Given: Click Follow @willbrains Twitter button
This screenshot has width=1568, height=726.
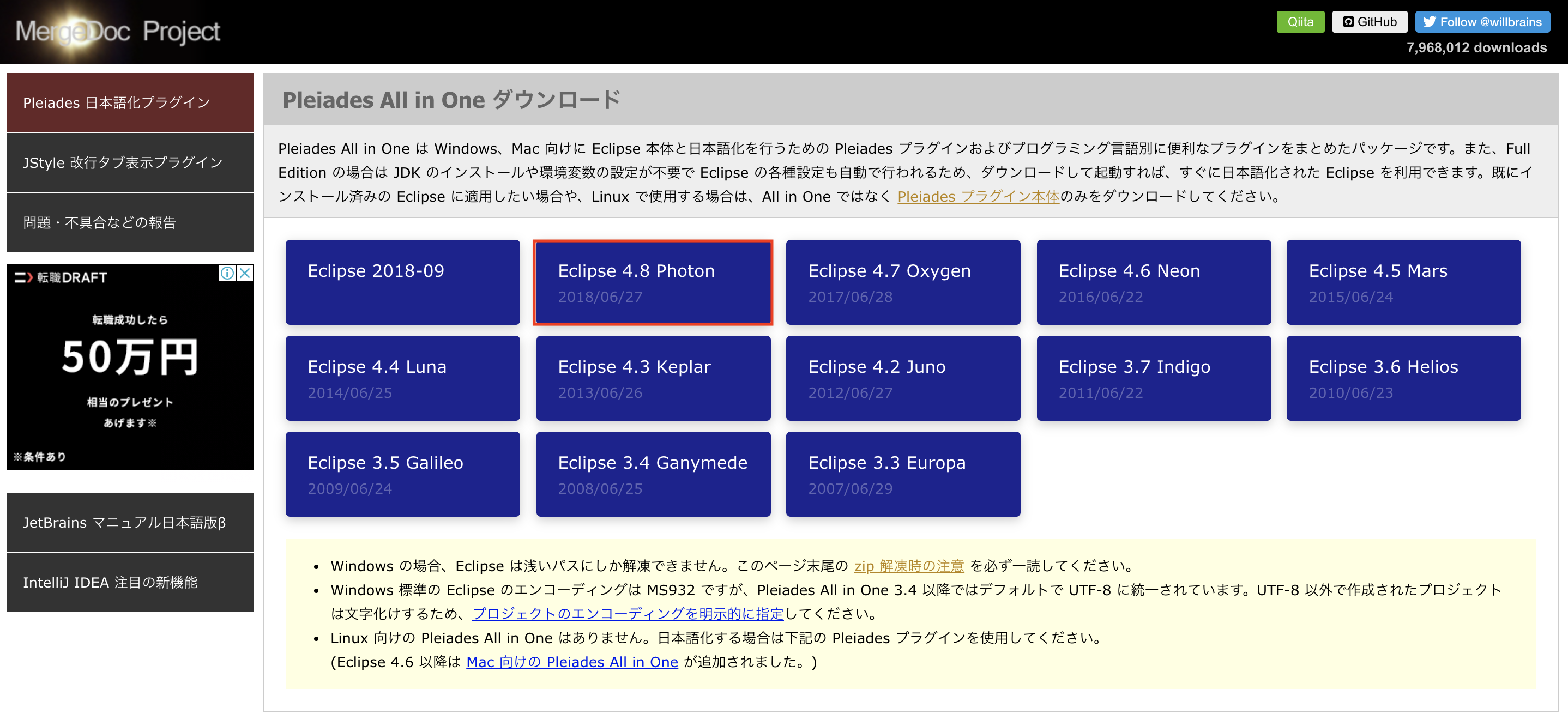Looking at the screenshot, I should [x=1481, y=22].
